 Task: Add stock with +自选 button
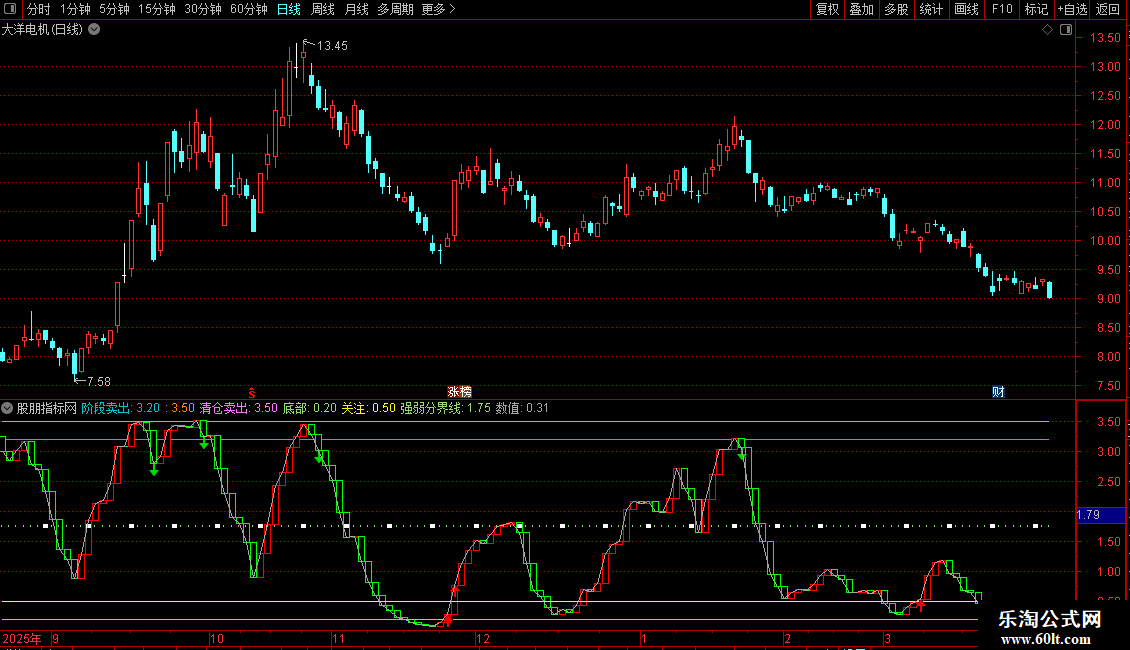(1072, 9)
